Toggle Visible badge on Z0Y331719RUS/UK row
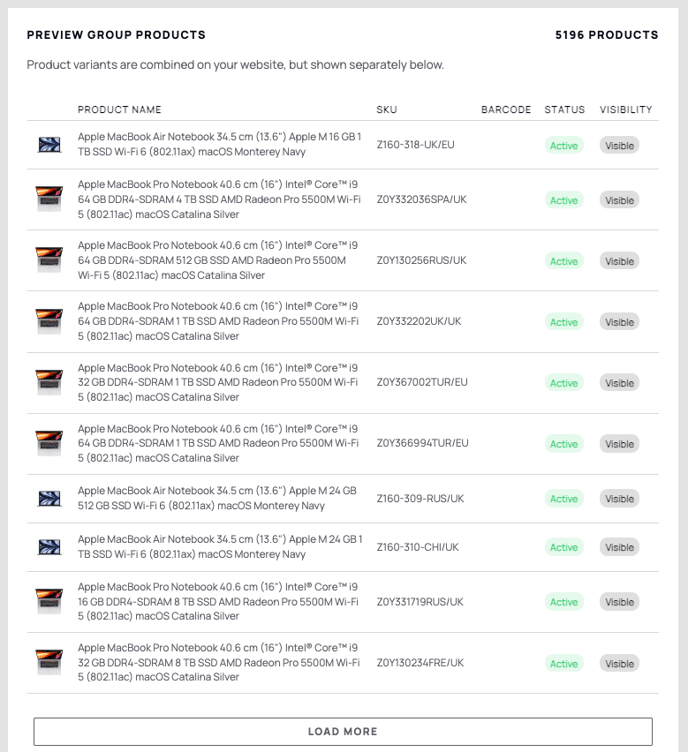Viewport: 688px width, 752px height. (619, 602)
